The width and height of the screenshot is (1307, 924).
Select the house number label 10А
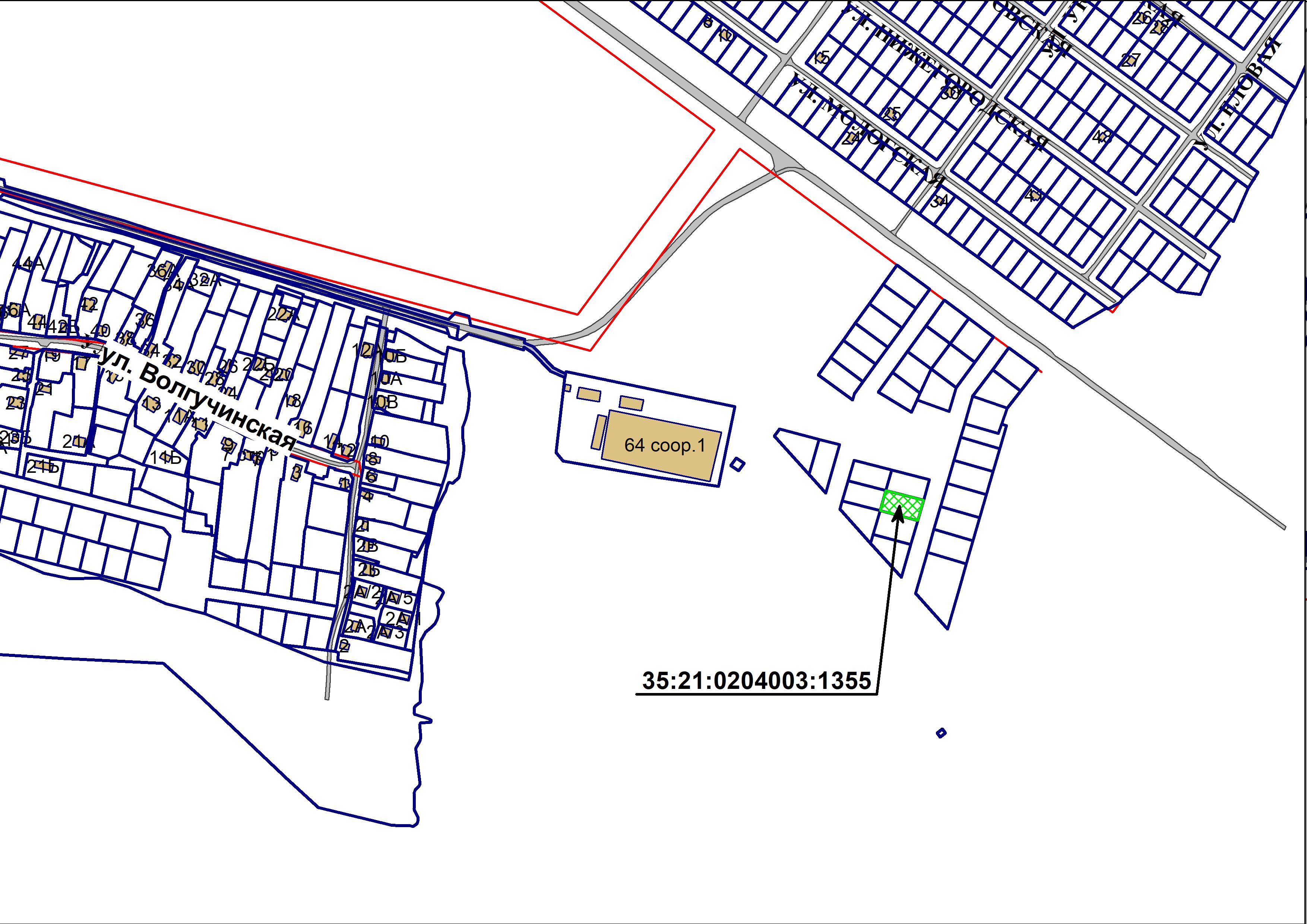pos(387,379)
